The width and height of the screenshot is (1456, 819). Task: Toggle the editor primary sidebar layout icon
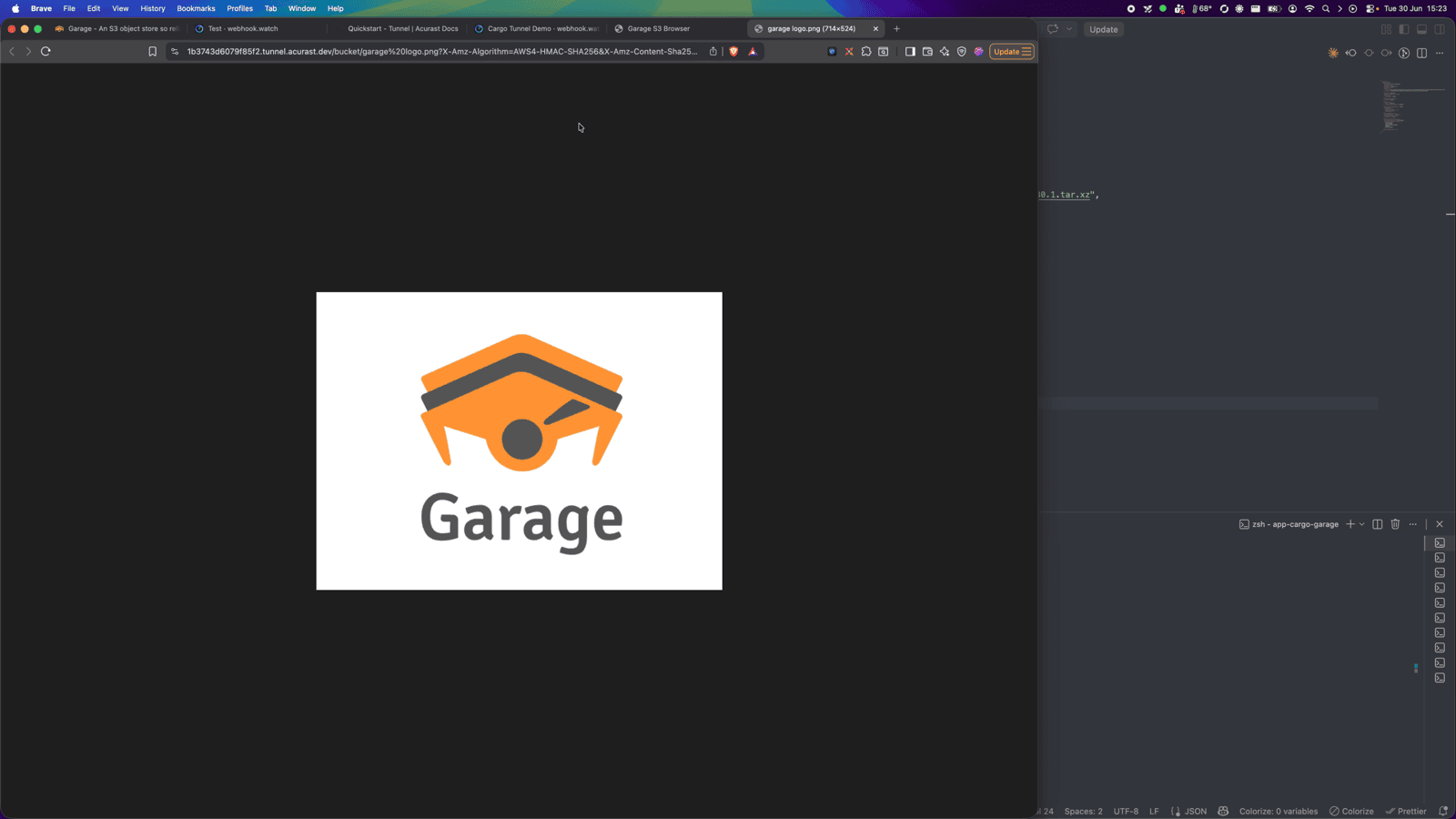pos(1404,29)
